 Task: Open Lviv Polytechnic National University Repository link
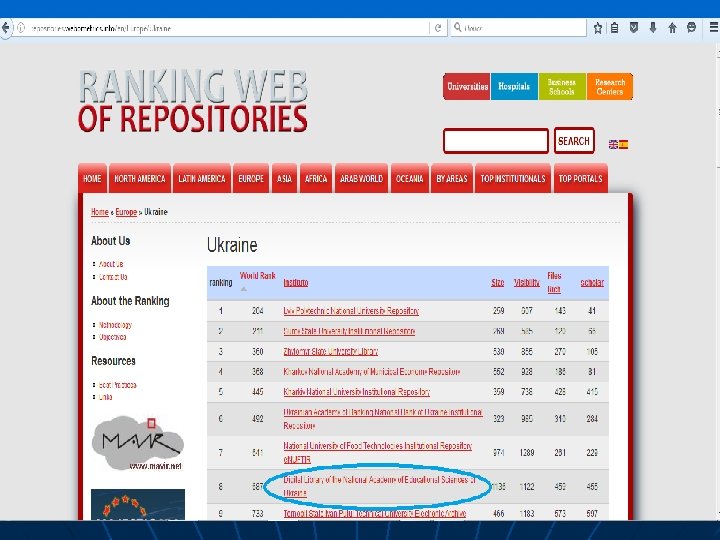(351, 311)
